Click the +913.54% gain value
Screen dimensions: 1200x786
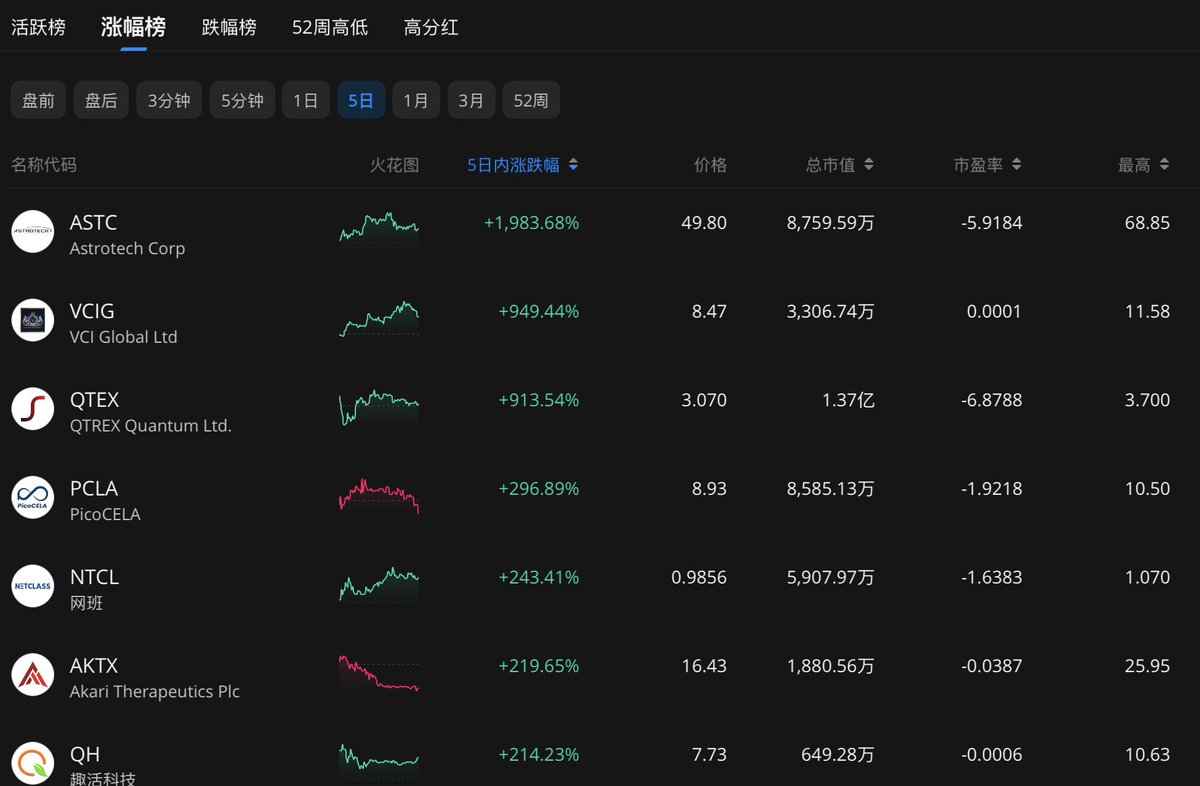pyautogui.click(x=538, y=400)
